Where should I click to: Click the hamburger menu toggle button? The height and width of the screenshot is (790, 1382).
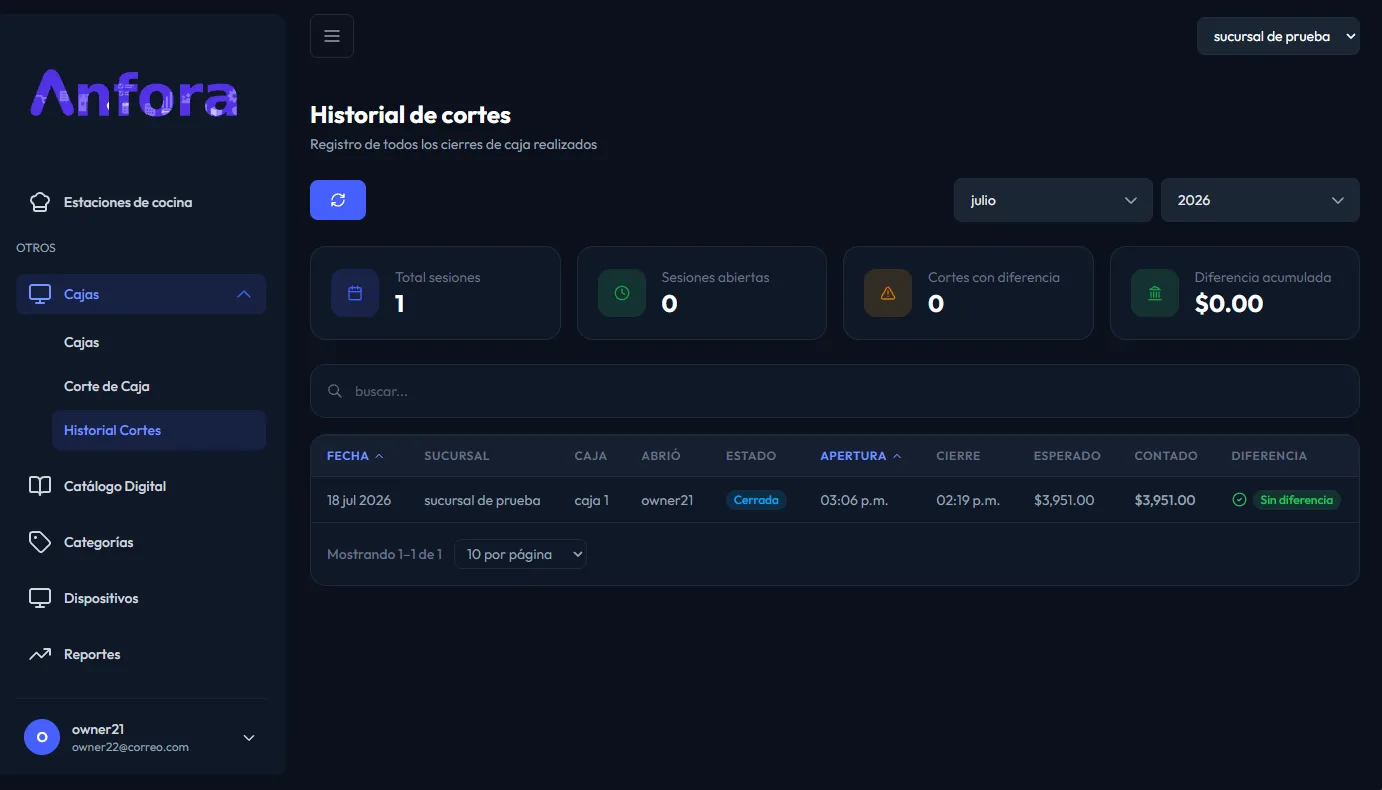[332, 36]
